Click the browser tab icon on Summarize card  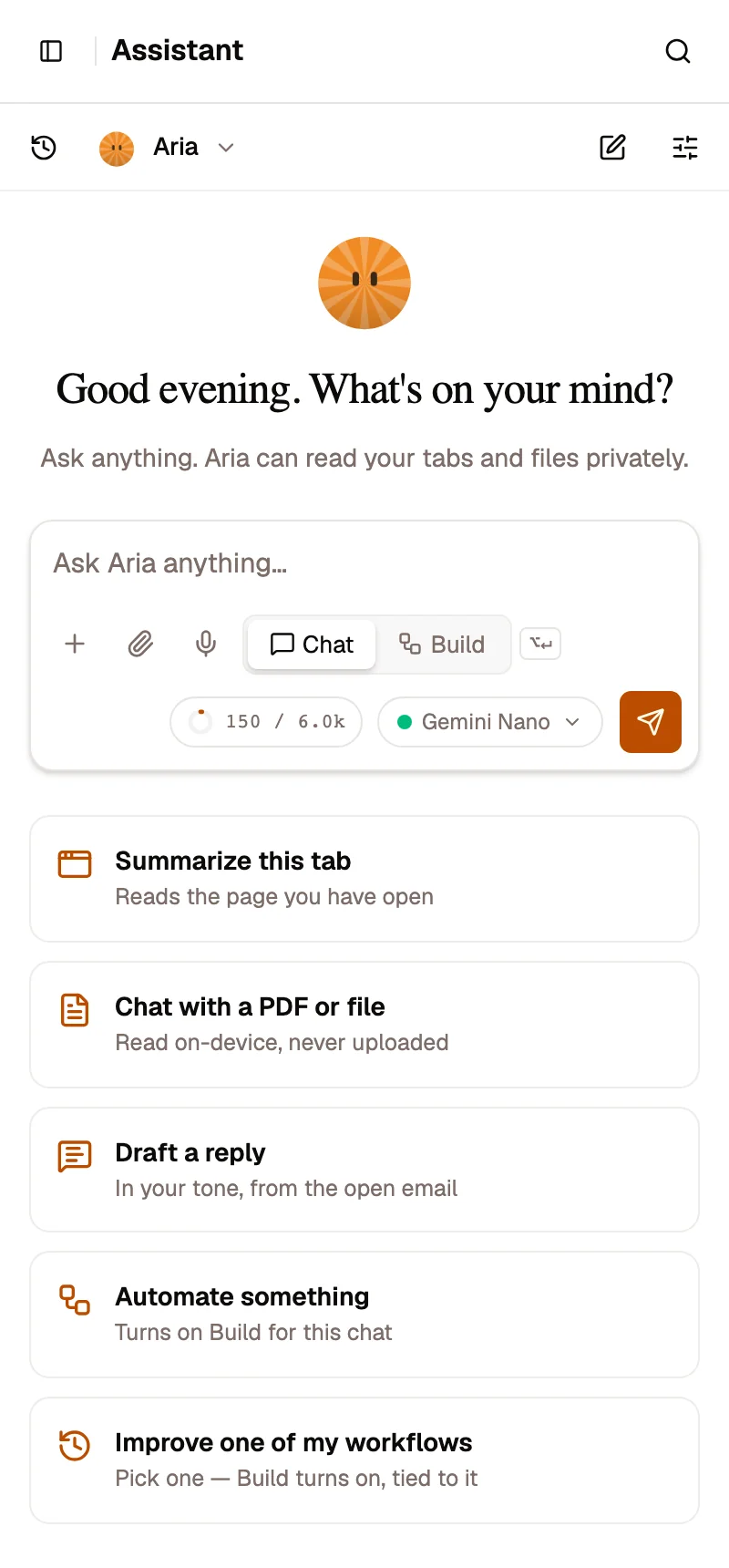[x=75, y=863]
